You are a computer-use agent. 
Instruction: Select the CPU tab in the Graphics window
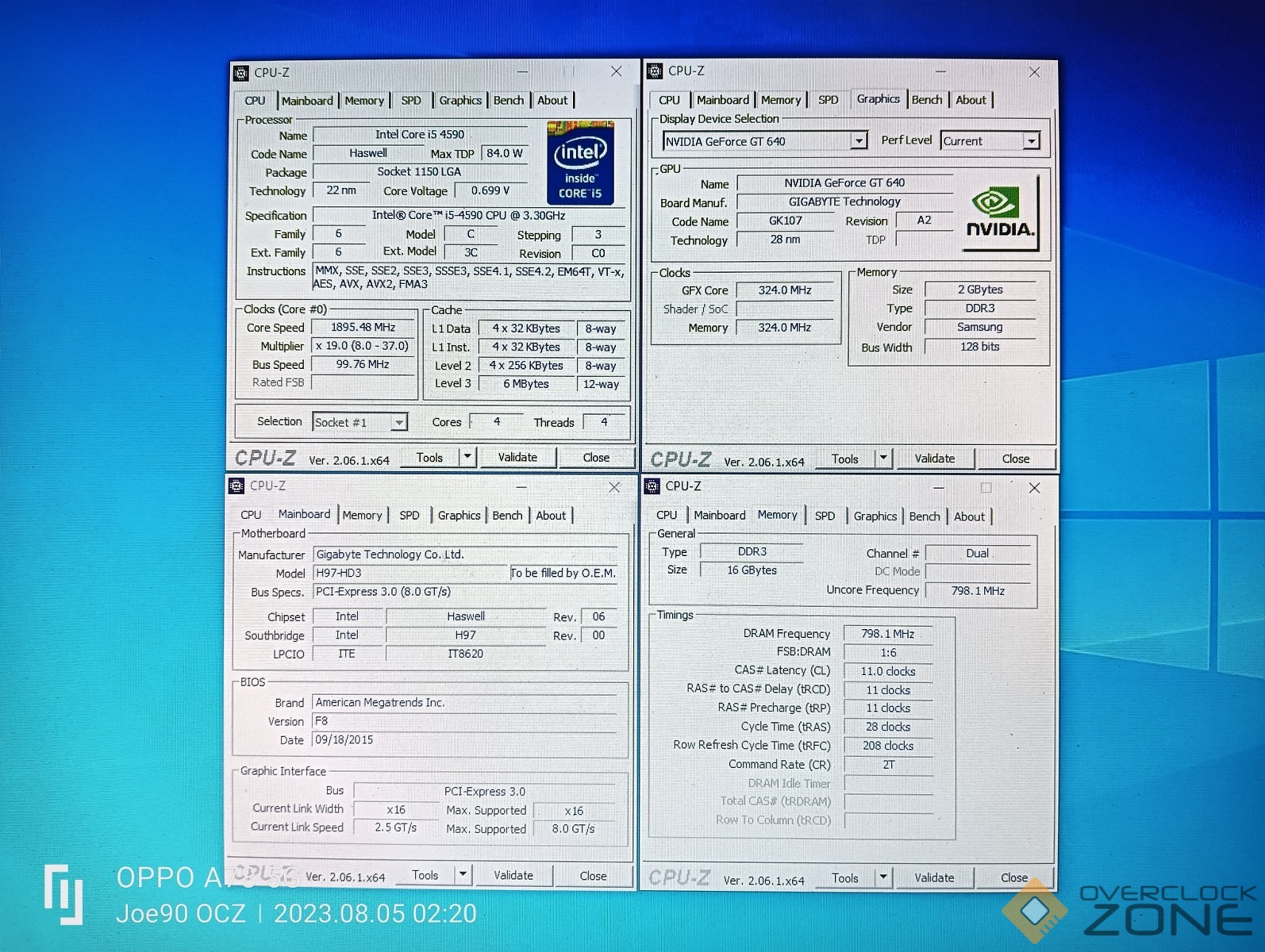pos(669,100)
